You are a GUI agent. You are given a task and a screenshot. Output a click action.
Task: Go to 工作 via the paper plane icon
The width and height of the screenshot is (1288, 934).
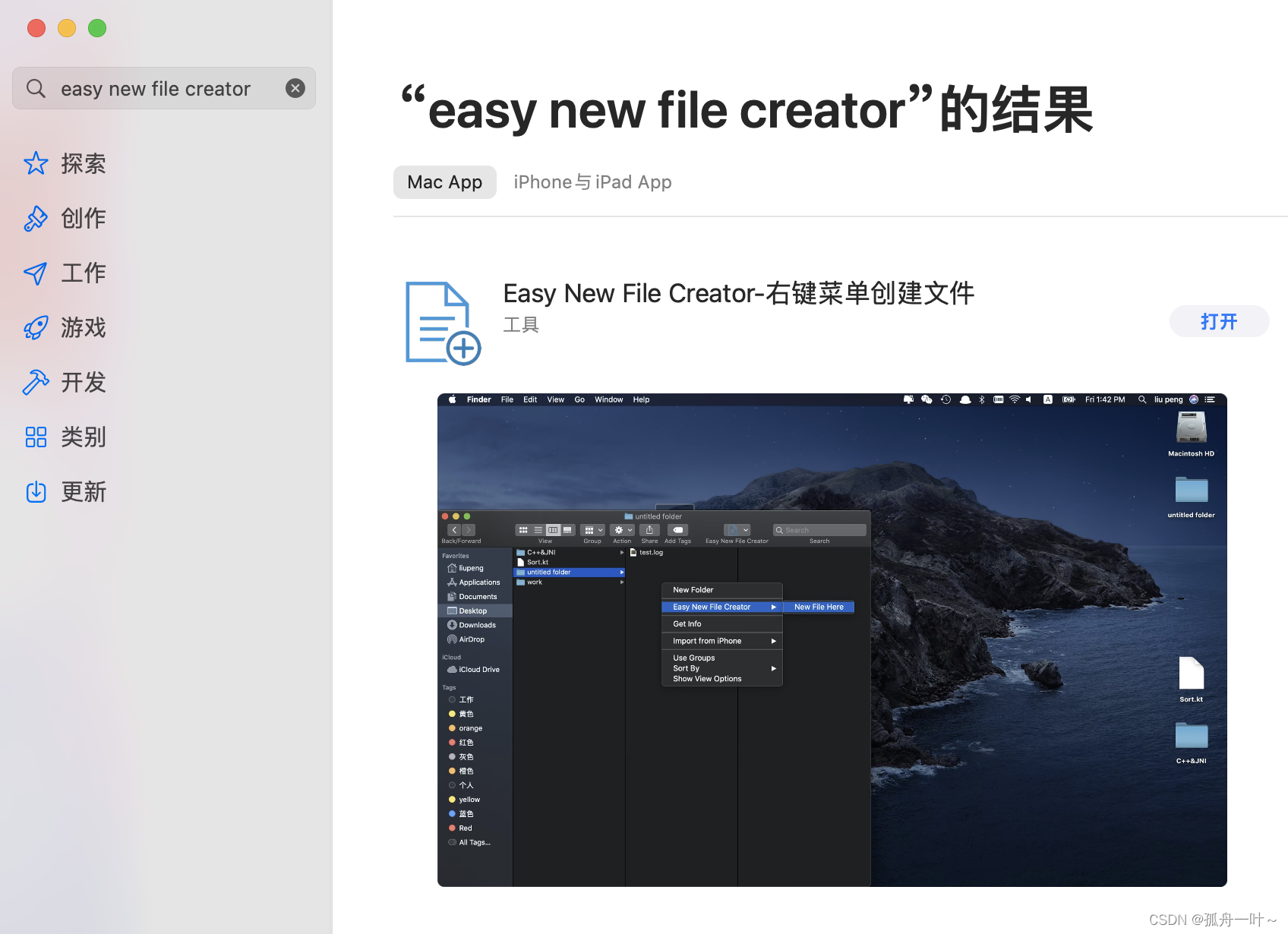tap(36, 273)
